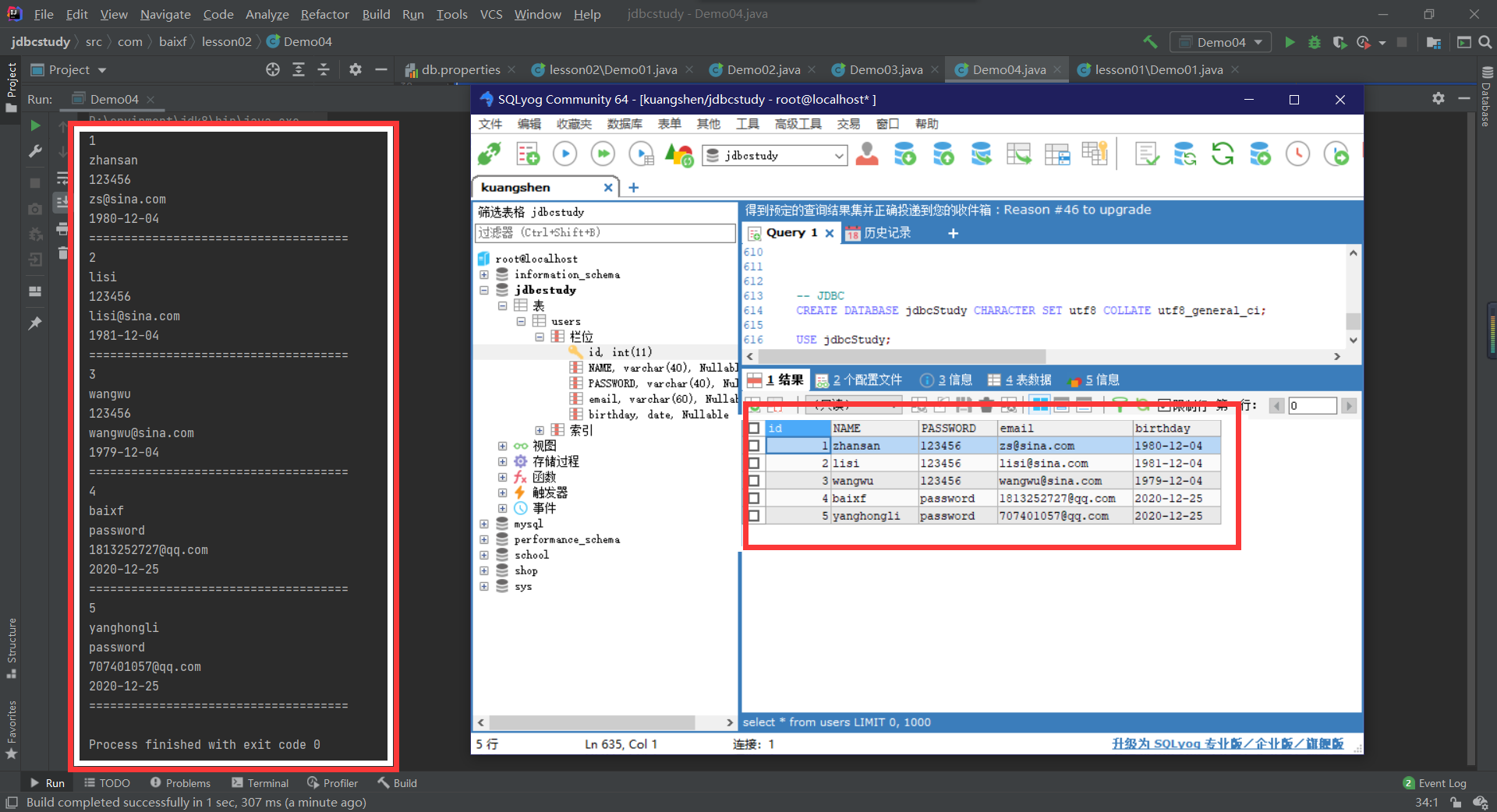Expand the performance_schema database node
The image size is (1497, 812).
tap(484, 539)
